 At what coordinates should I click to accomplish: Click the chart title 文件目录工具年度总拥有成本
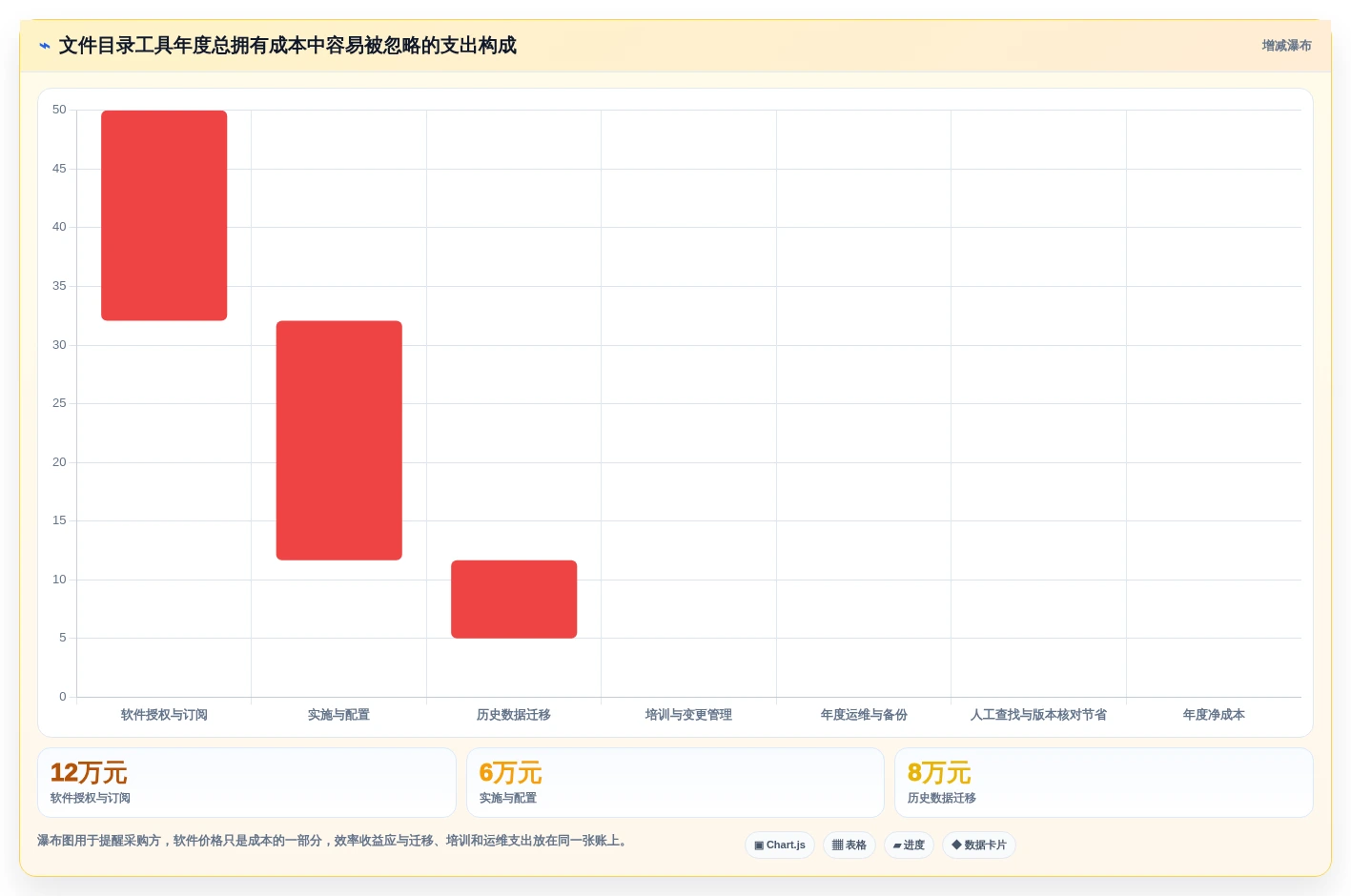(x=288, y=46)
